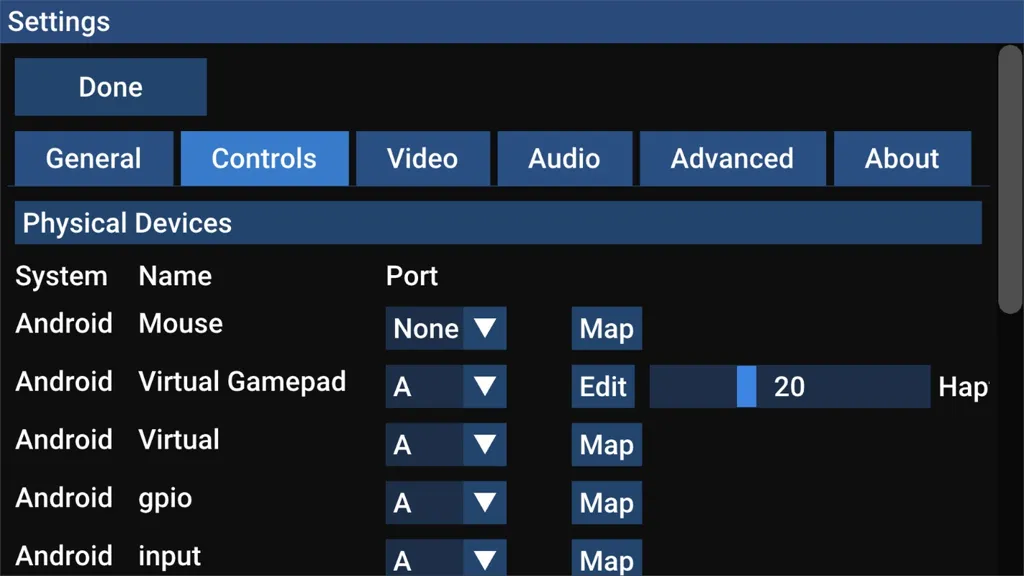Open the Advanced tab
This screenshot has height=576, width=1024.
733,159
